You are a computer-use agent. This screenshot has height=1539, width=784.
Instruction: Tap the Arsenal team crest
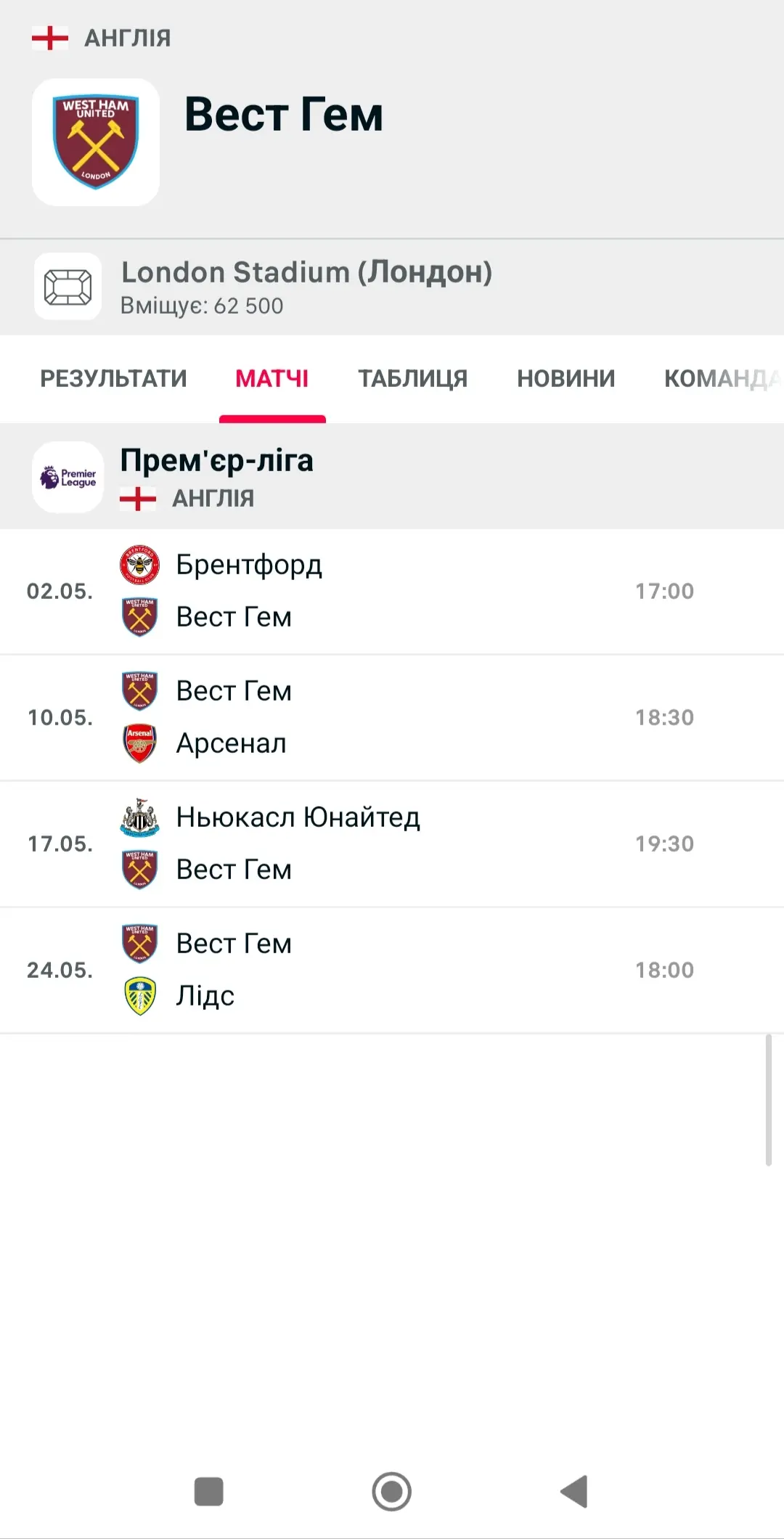point(139,743)
